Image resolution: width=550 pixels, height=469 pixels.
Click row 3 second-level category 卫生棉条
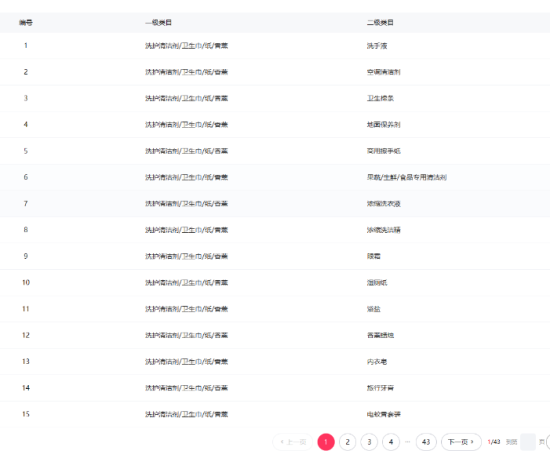coord(380,99)
